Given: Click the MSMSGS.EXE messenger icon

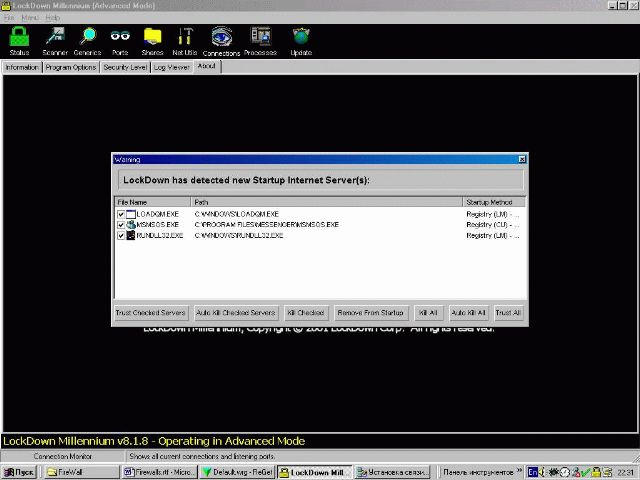Looking at the screenshot, I should click(131, 225).
